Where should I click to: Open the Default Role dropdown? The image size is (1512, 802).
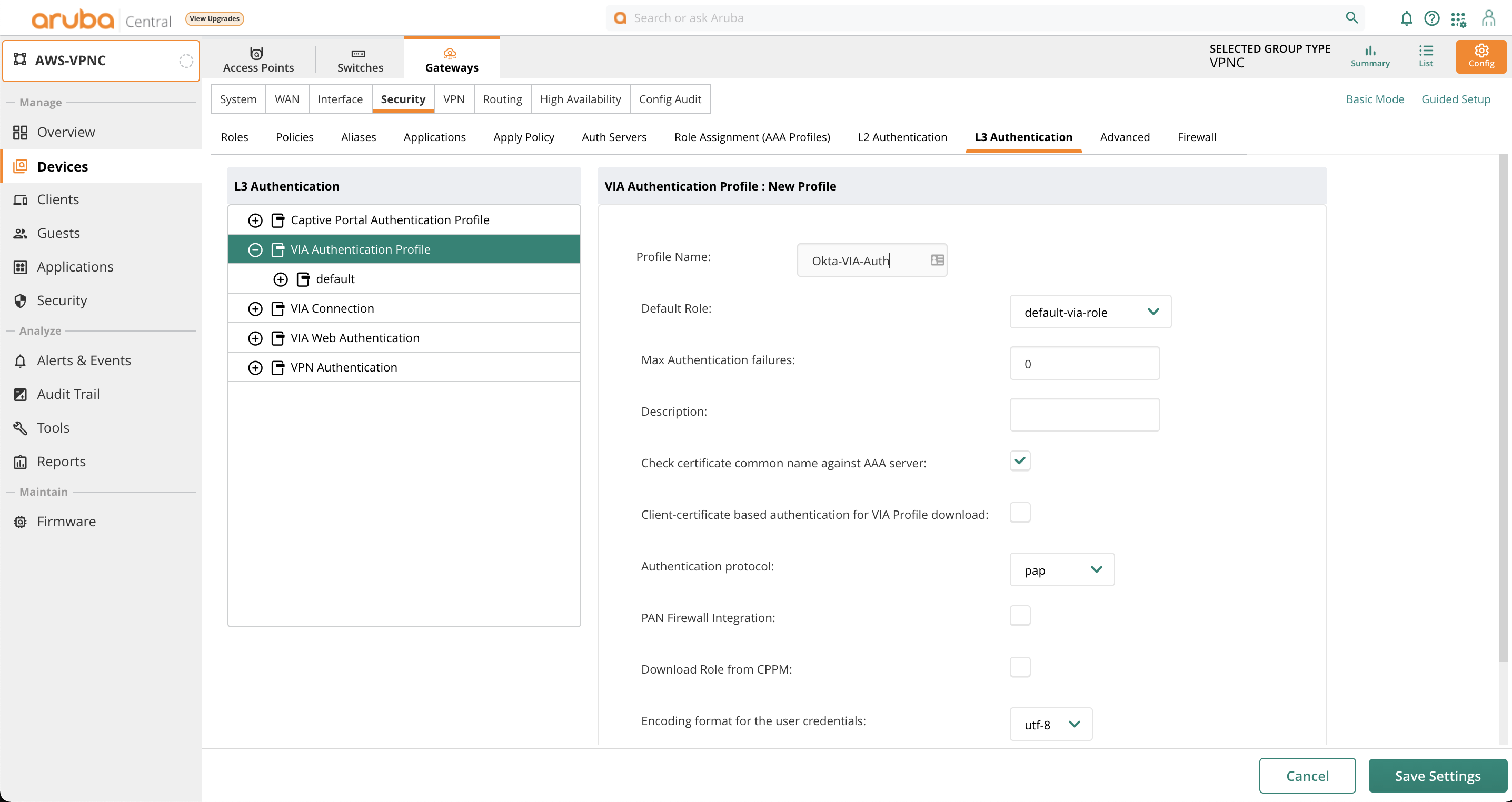(1090, 312)
